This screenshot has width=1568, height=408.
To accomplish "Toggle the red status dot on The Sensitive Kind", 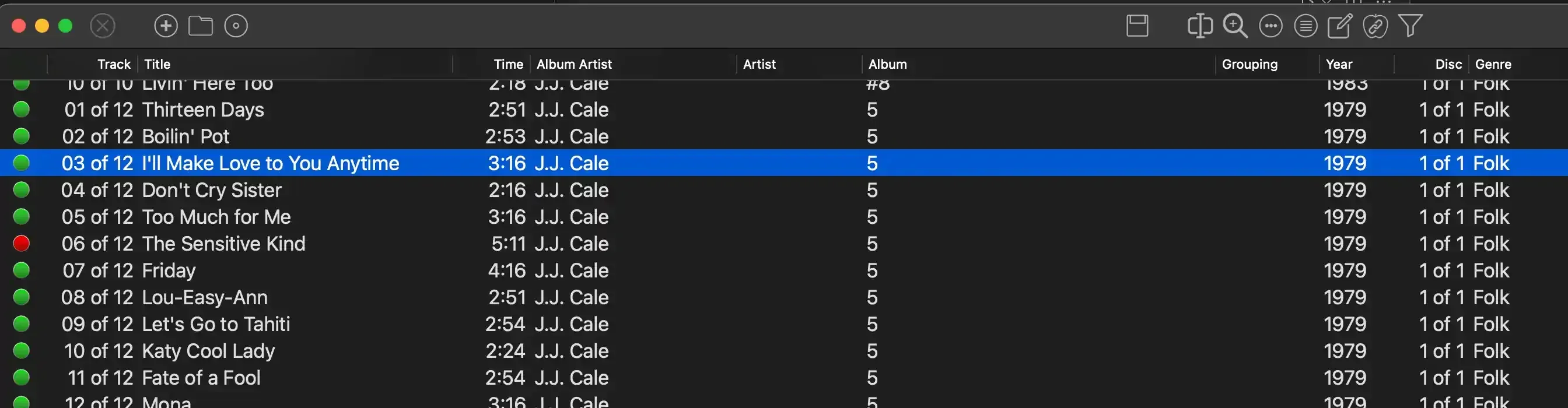I will pyautogui.click(x=22, y=243).
